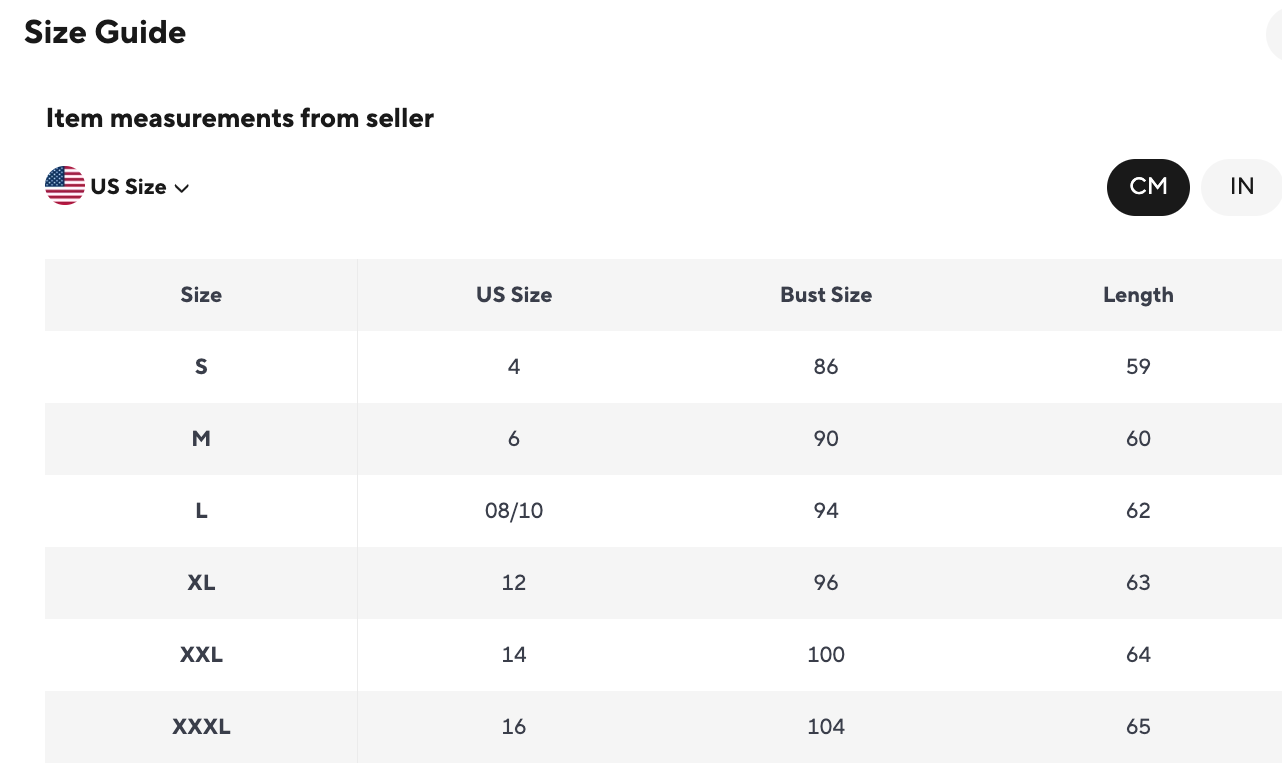Viewport: 1282px width, 772px height.
Task: Select the M size row label
Action: pos(201,439)
